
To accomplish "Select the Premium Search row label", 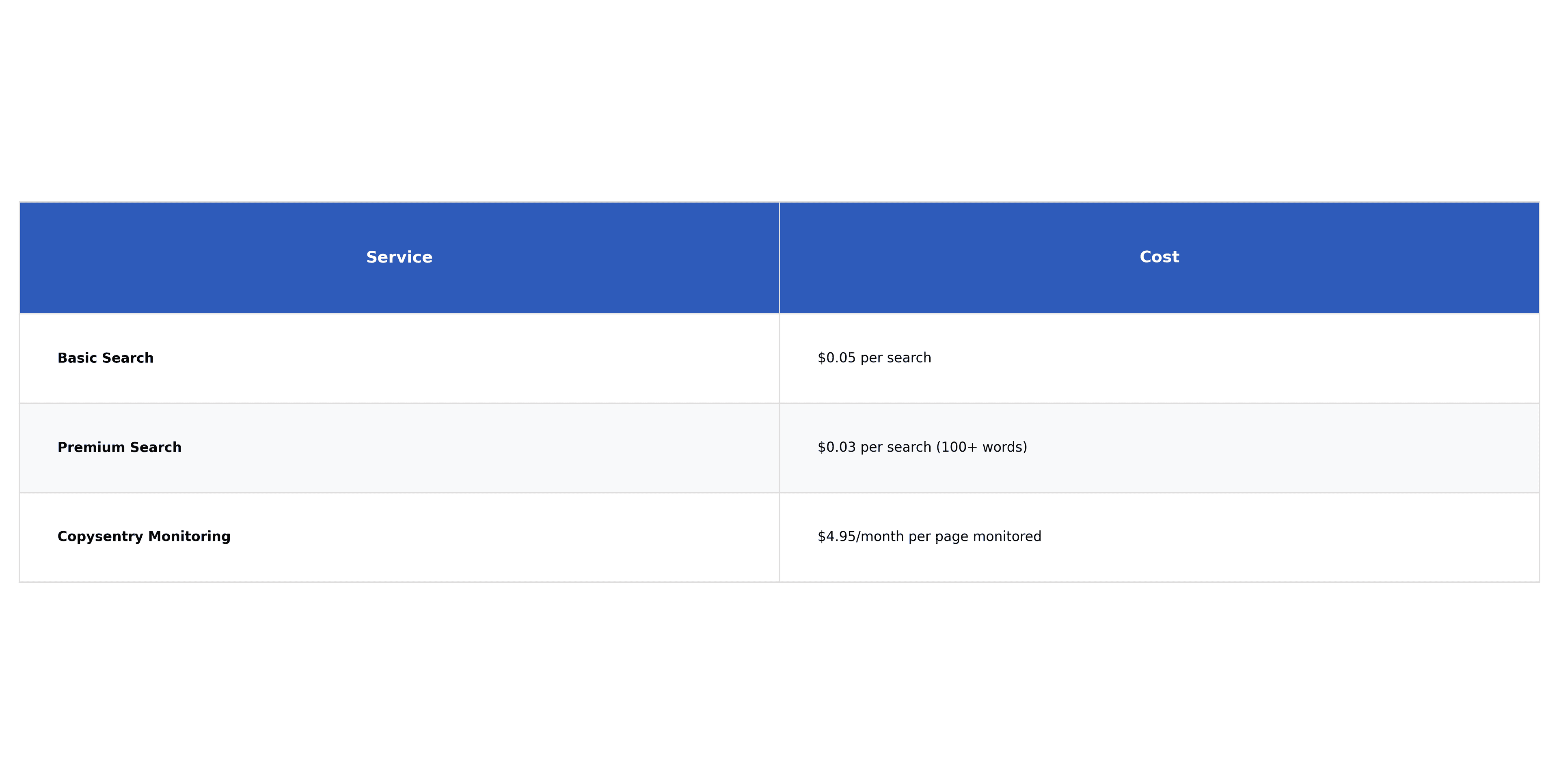I will pos(119,447).
